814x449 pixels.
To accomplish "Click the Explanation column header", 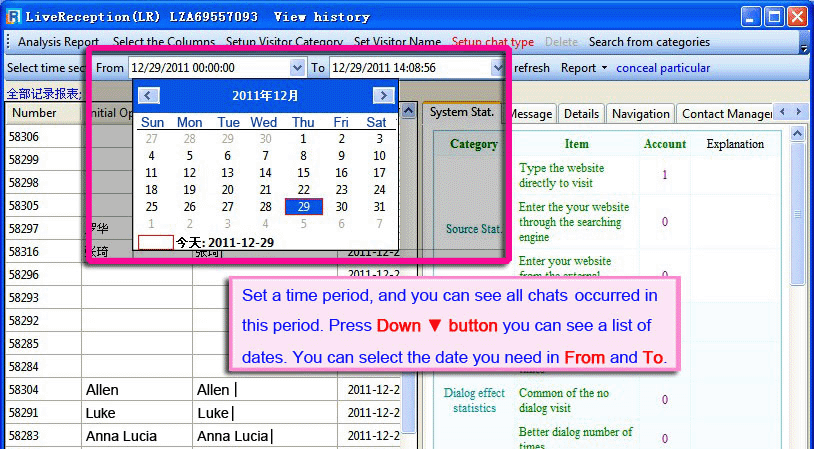I will pyautogui.click(x=735, y=144).
